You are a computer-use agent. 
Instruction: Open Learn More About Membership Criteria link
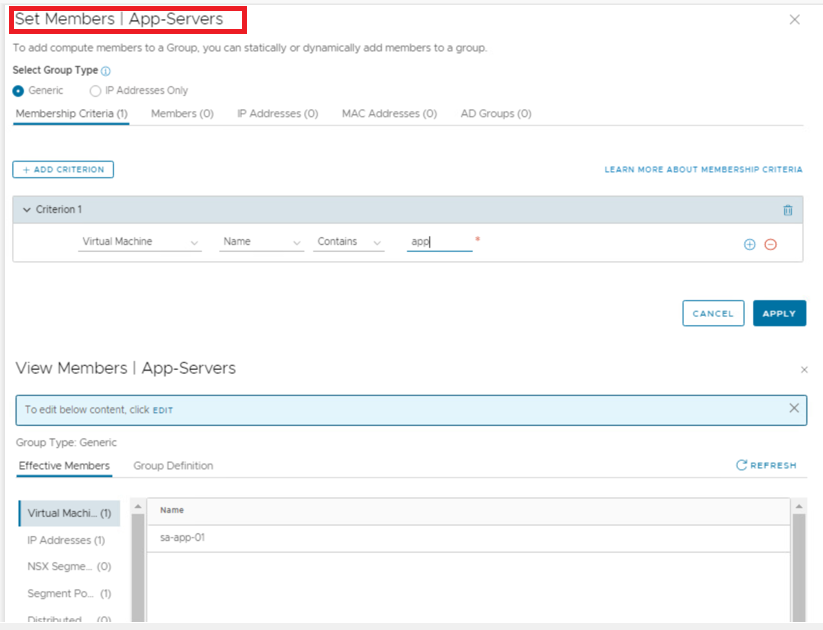(703, 170)
